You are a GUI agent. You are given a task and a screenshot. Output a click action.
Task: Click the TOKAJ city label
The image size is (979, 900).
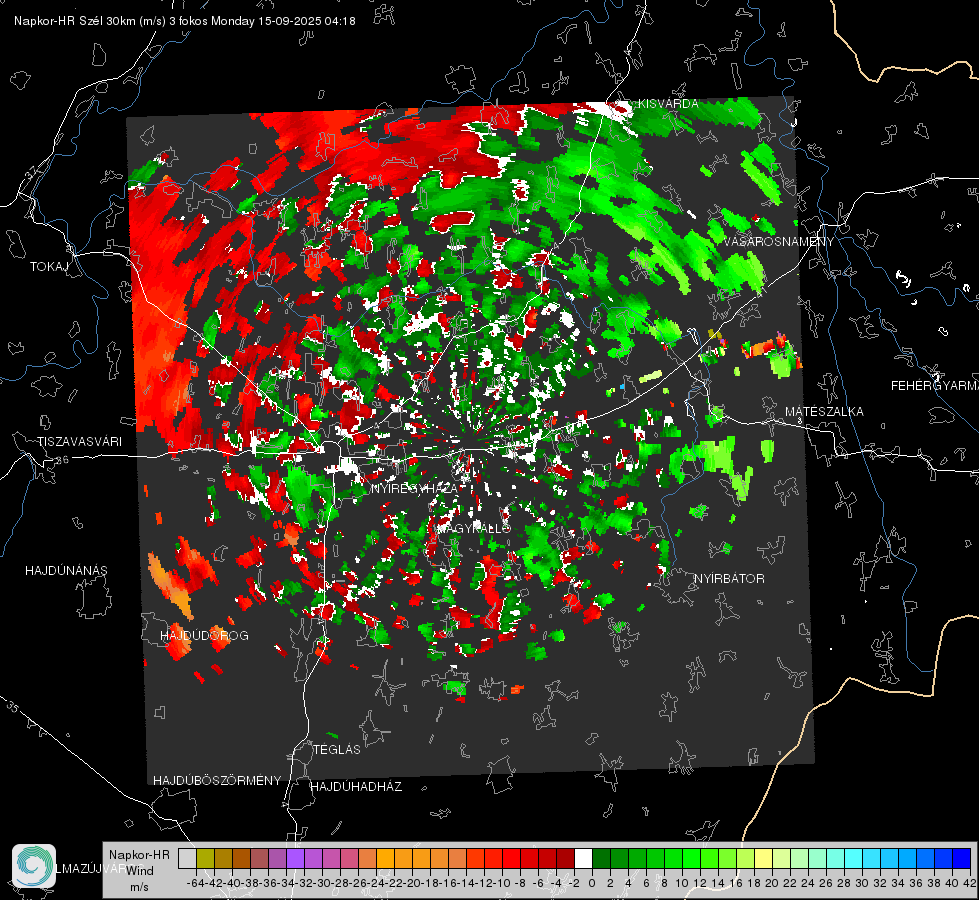[x=49, y=267]
